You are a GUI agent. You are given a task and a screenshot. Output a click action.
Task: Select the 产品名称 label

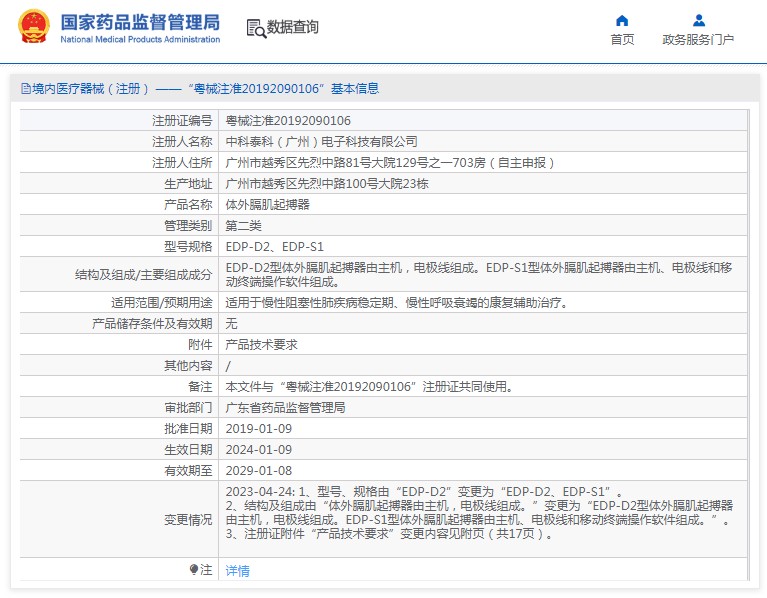pyautogui.click(x=188, y=204)
